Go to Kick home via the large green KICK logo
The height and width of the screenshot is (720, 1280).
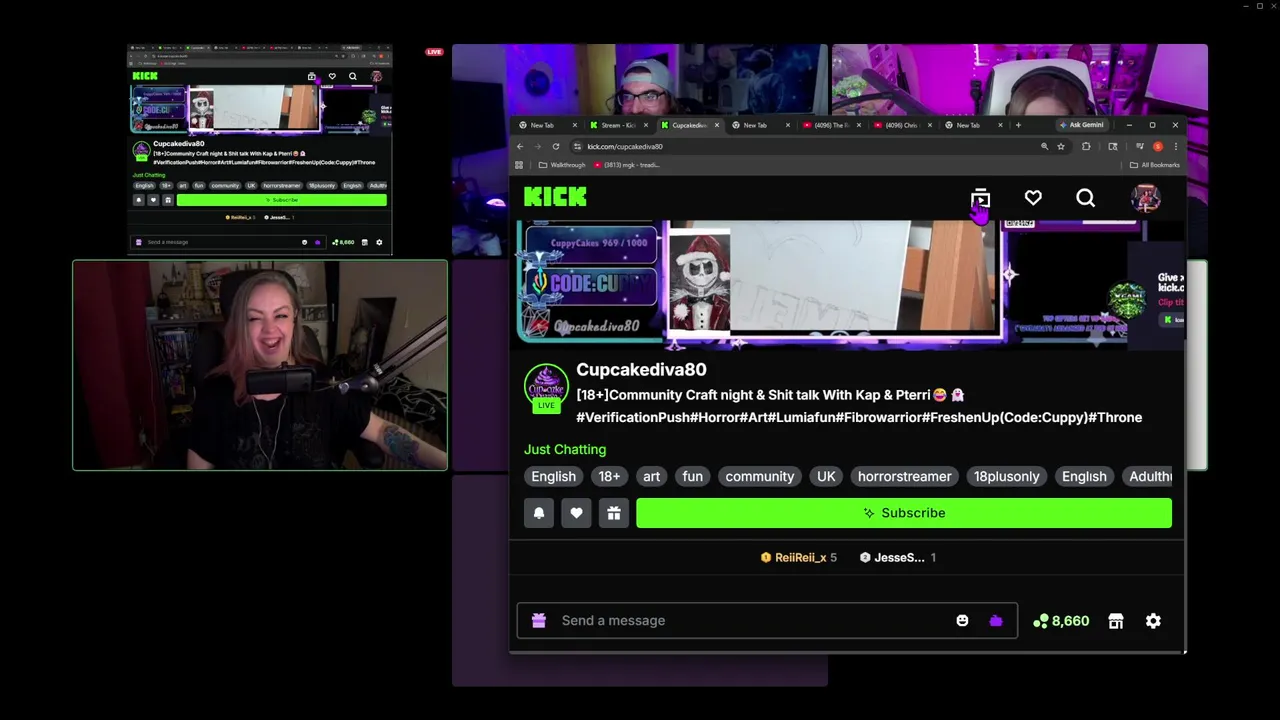(x=555, y=197)
